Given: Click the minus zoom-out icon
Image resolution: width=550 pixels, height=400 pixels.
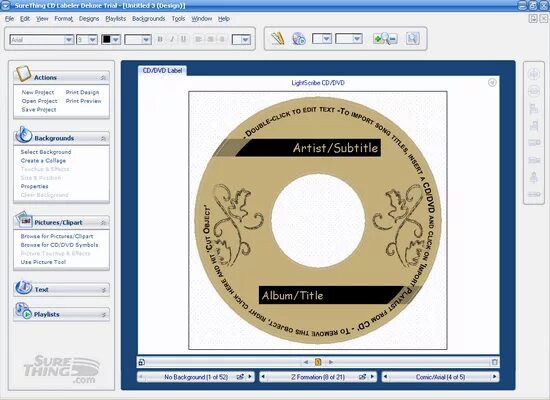Looking at the screenshot, I should point(393,39).
